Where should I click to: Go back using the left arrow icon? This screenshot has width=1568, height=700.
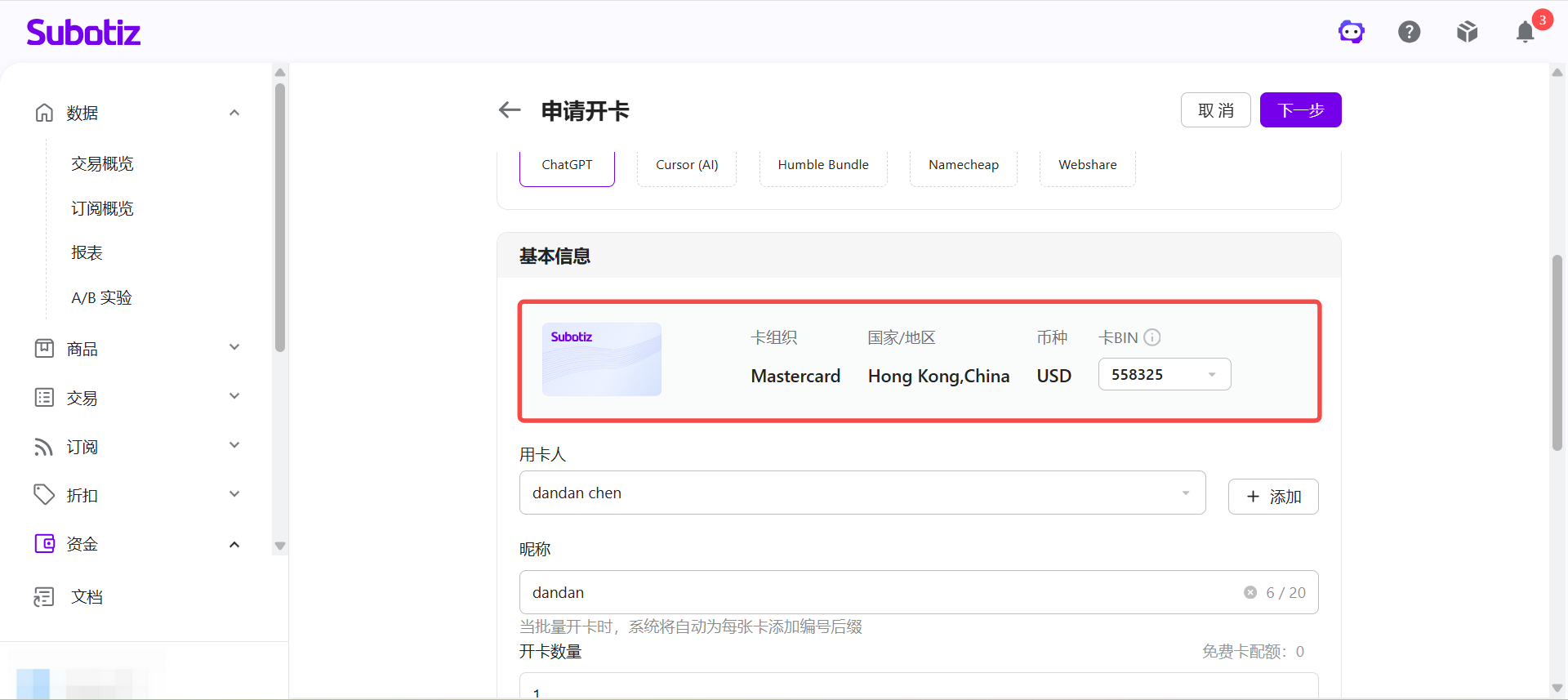[x=510, y=110]
